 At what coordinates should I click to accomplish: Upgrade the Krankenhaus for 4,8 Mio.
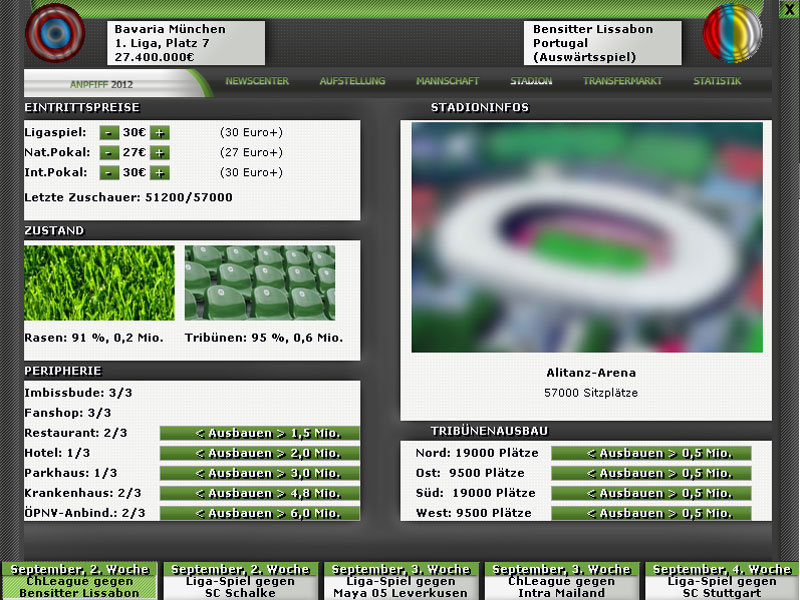[x=260, y=493]
